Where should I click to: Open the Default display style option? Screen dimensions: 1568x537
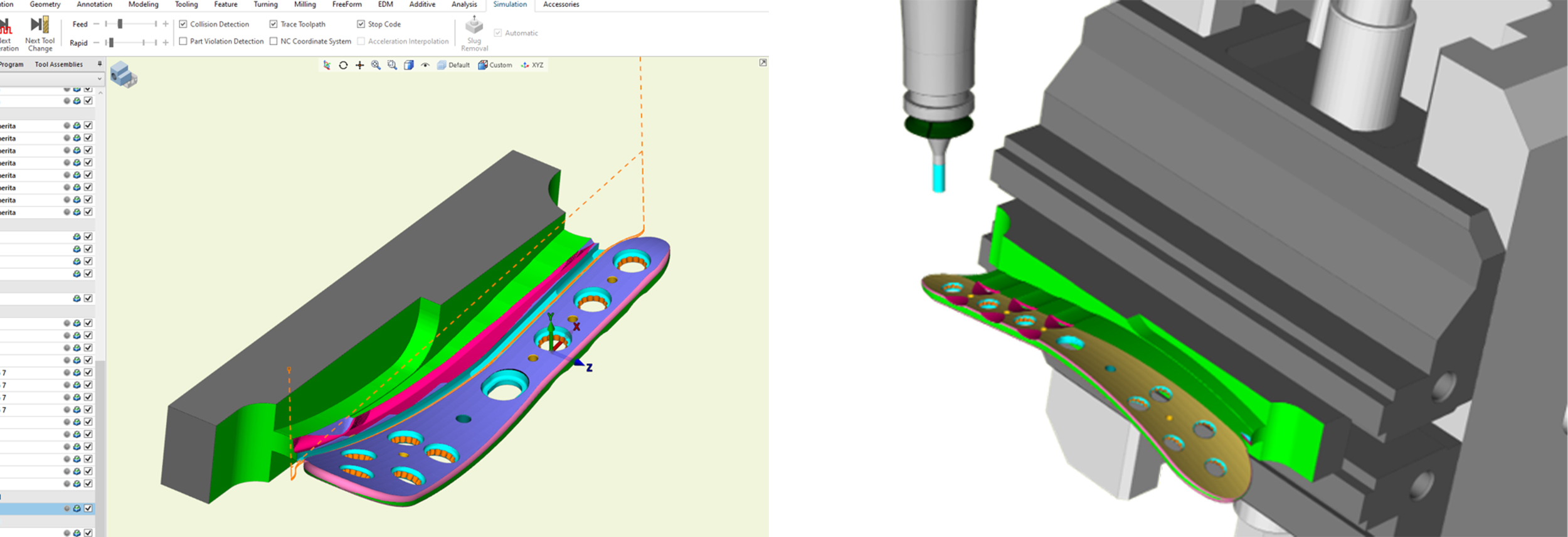coord(453,65)
